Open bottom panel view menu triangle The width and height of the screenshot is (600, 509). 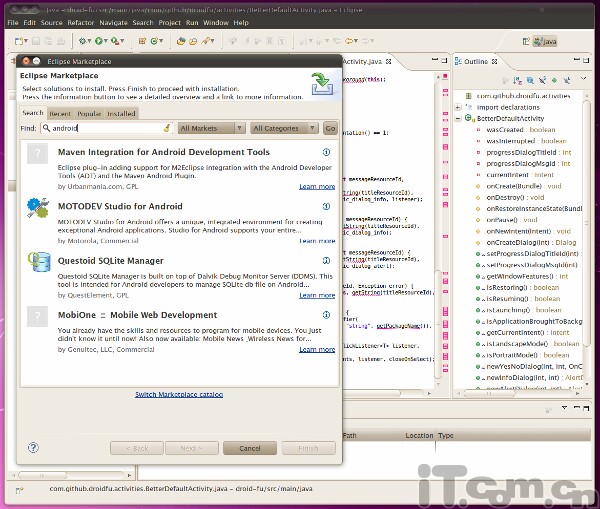(564, 408)
